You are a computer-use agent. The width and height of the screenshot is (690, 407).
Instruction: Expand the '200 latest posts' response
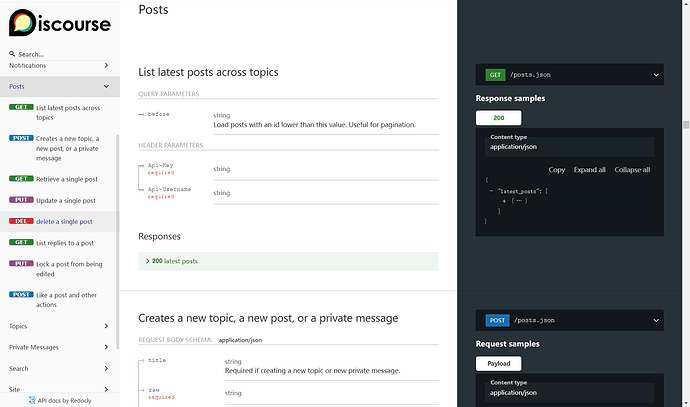(x=288, y=261)
